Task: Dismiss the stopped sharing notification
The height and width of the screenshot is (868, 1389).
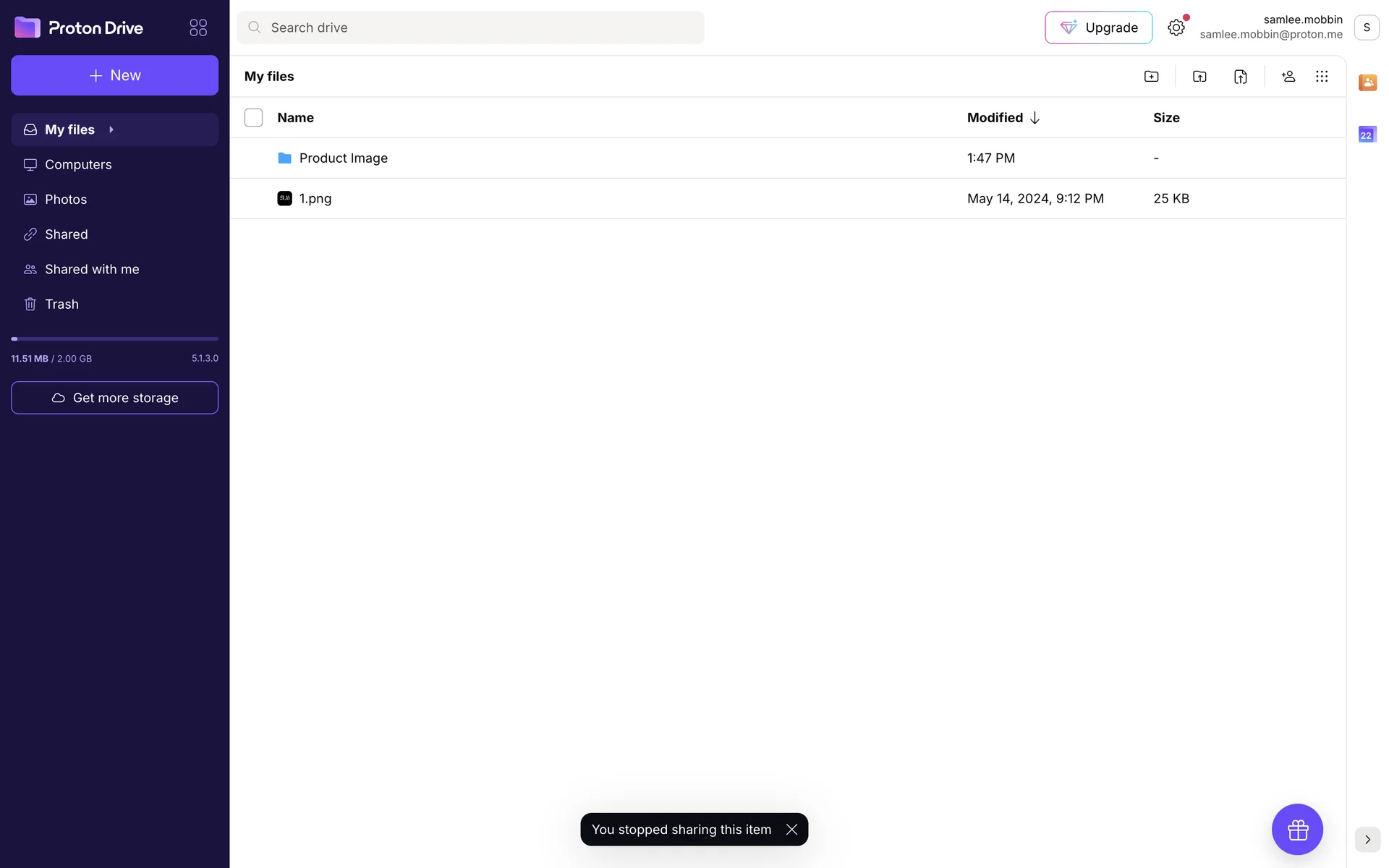Action: click(x=792, y=830)
